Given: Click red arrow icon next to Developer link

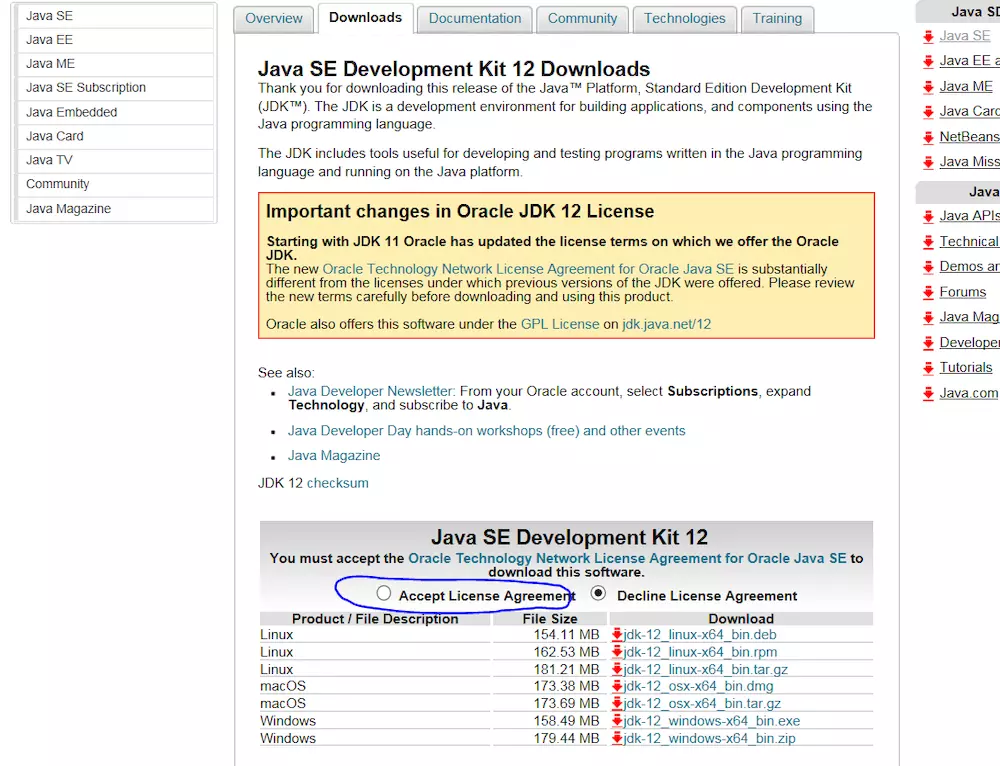Looking at the screenshot, I should (x=928, y=343).
